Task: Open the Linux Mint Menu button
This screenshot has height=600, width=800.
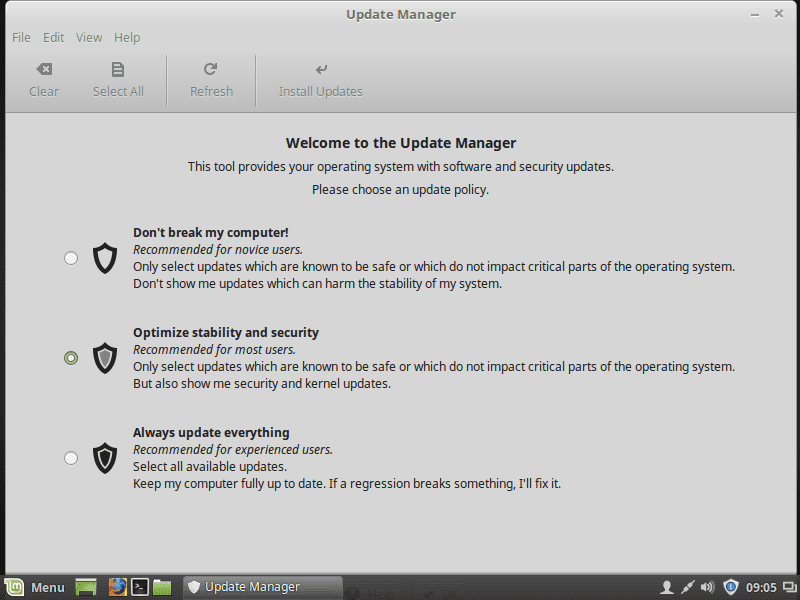Action: coord(36,587)
